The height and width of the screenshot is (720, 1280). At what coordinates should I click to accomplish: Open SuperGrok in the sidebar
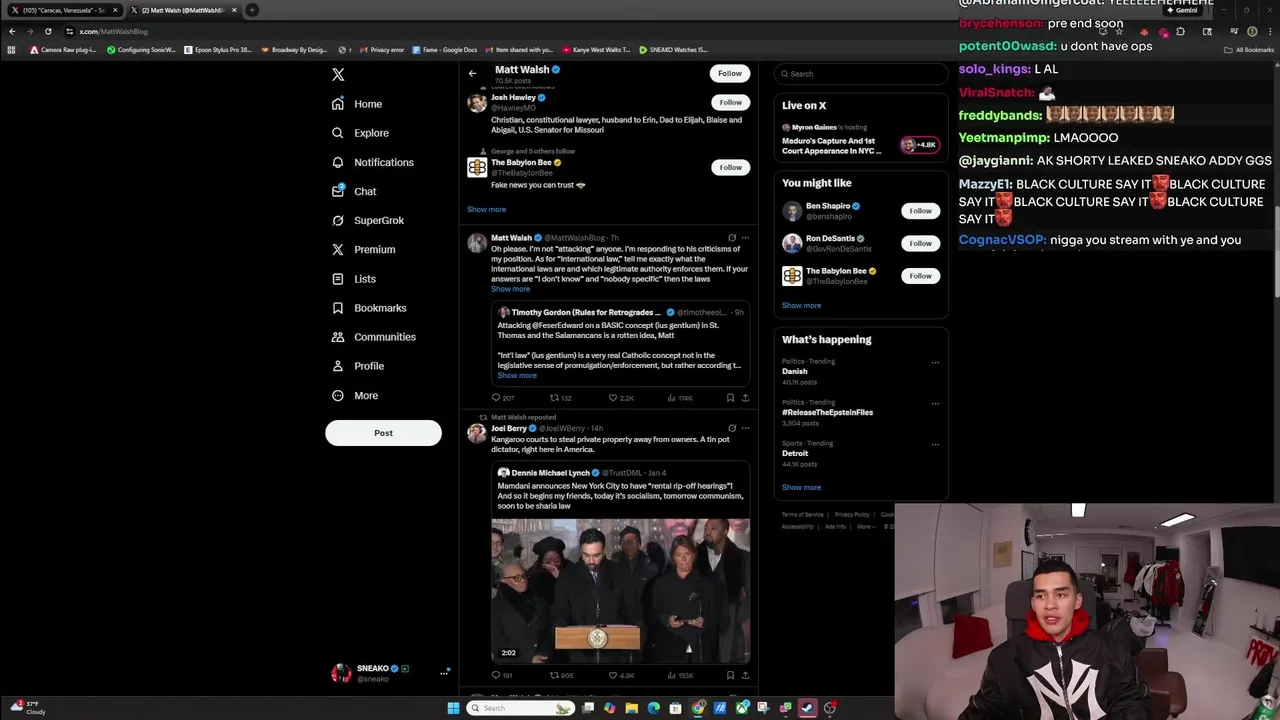(x=367, y=220)
